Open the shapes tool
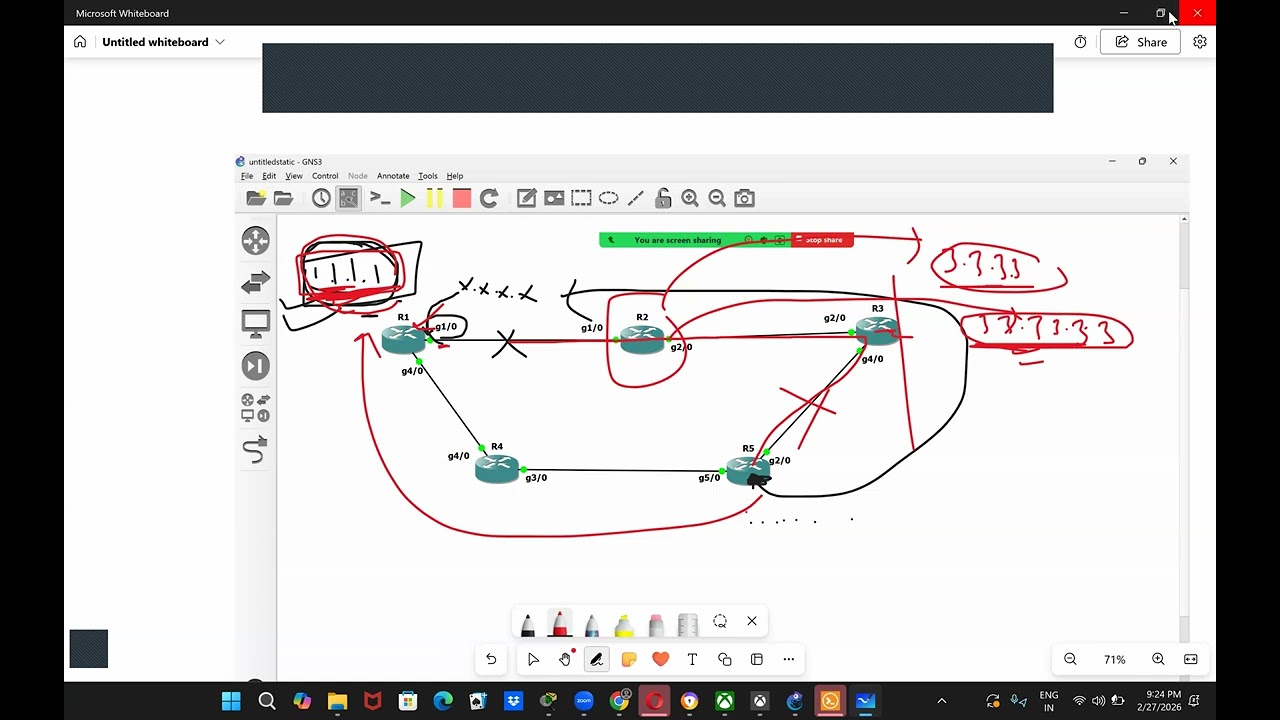Image resolution: width=1280 pixels, height=720 pixels. click(x=725, y=659)
